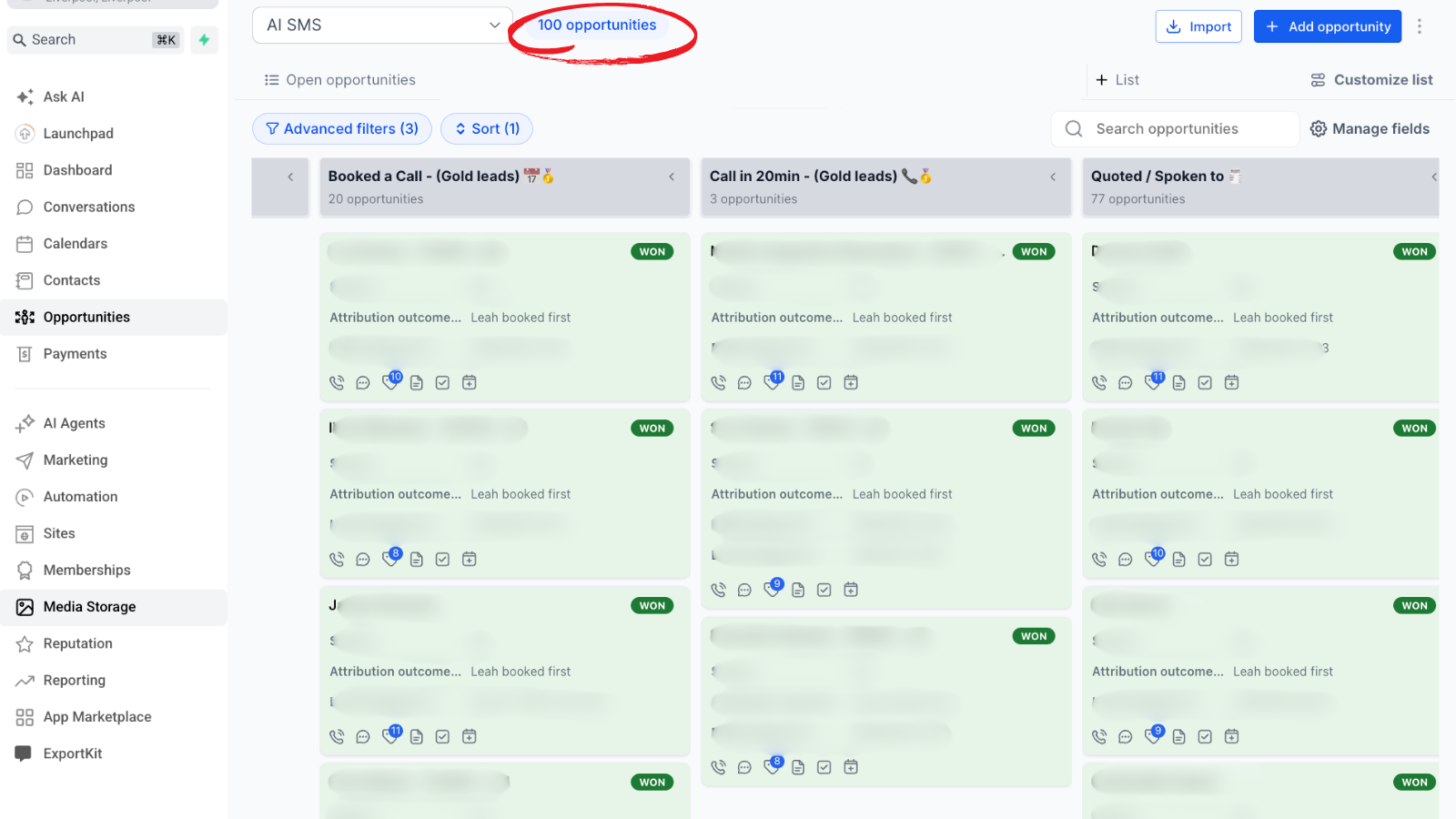Select the Open opportunities tab
Image resolution: width=1456 pixels, height=819 pixels.
pyautogui.click(x=340, y=80)
